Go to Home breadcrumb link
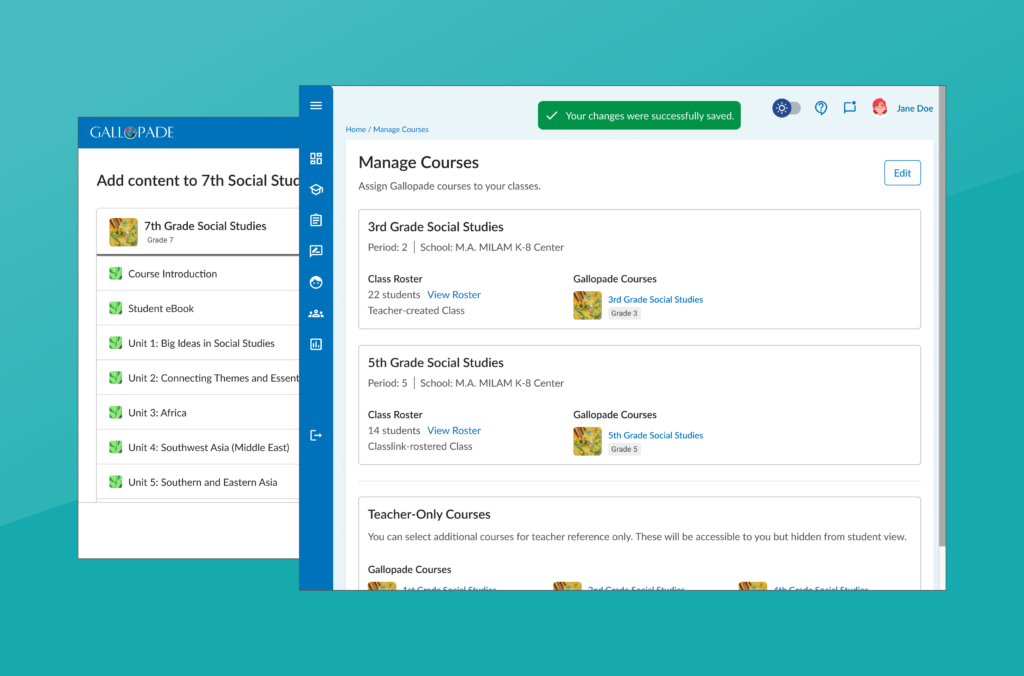This screenshot has height=676, width=1024. click(x=355, y=129)
